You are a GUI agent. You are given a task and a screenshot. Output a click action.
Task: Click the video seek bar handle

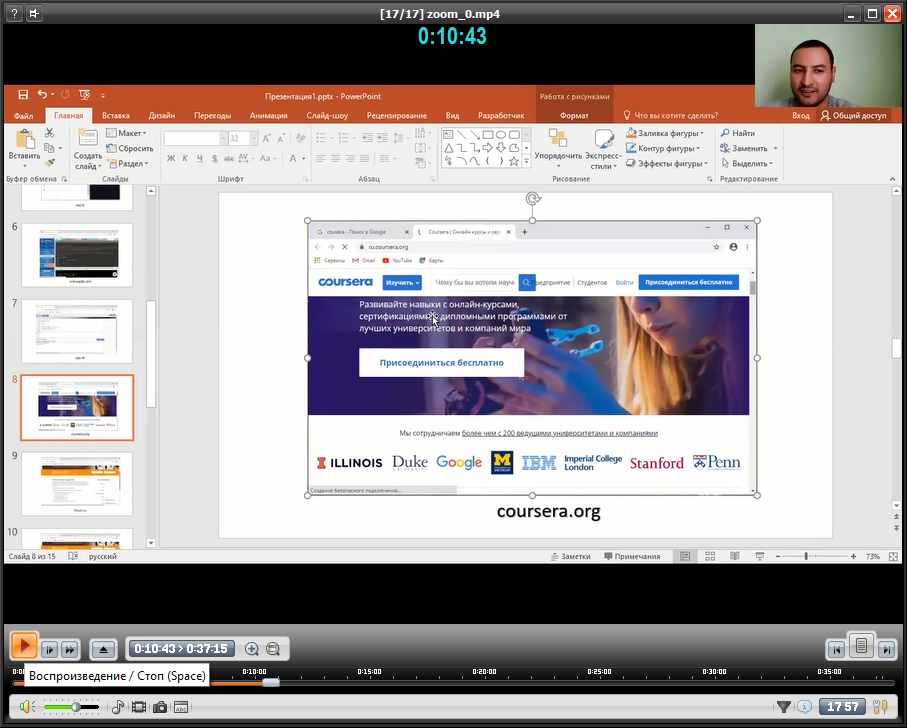271,683
